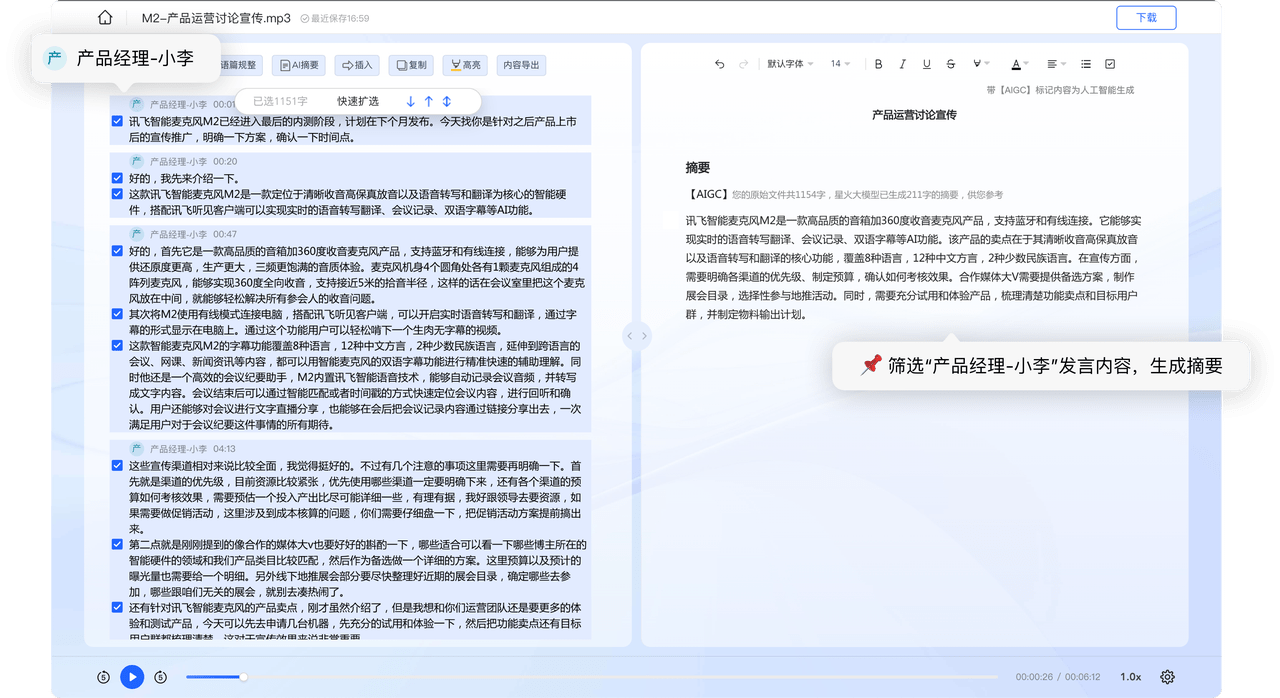This screenshot has width=1280, height=698.
Task: Uncheck a checkbox beside 第二点 paragraph
Action: pos(118,545)
